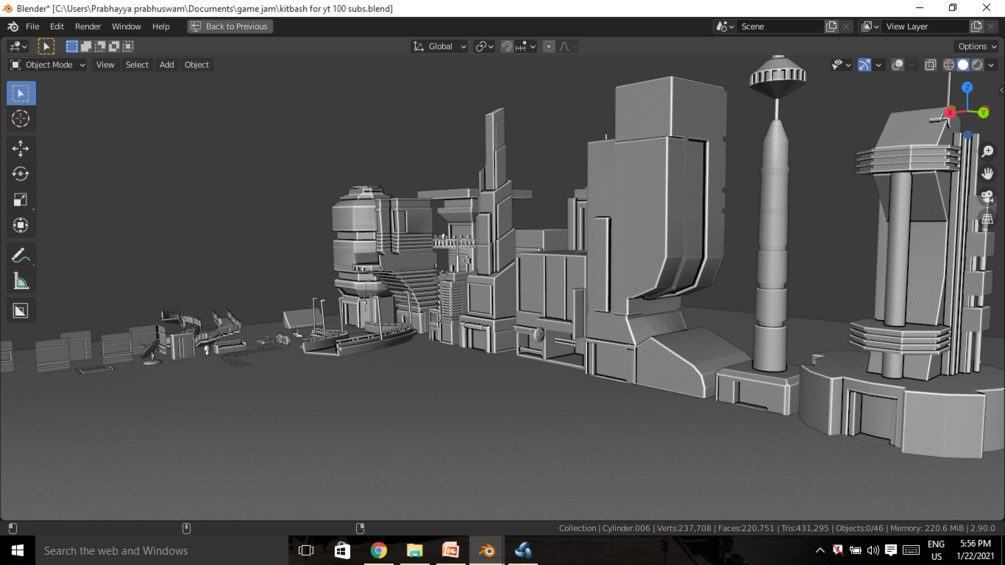Open the Render menu
The image size is (1005, 565).
pyautogui.click(x=88, y=27)
